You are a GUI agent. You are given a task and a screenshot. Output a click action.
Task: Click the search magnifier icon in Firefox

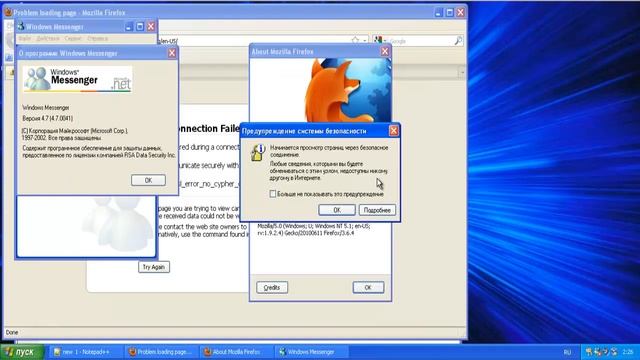458,40
